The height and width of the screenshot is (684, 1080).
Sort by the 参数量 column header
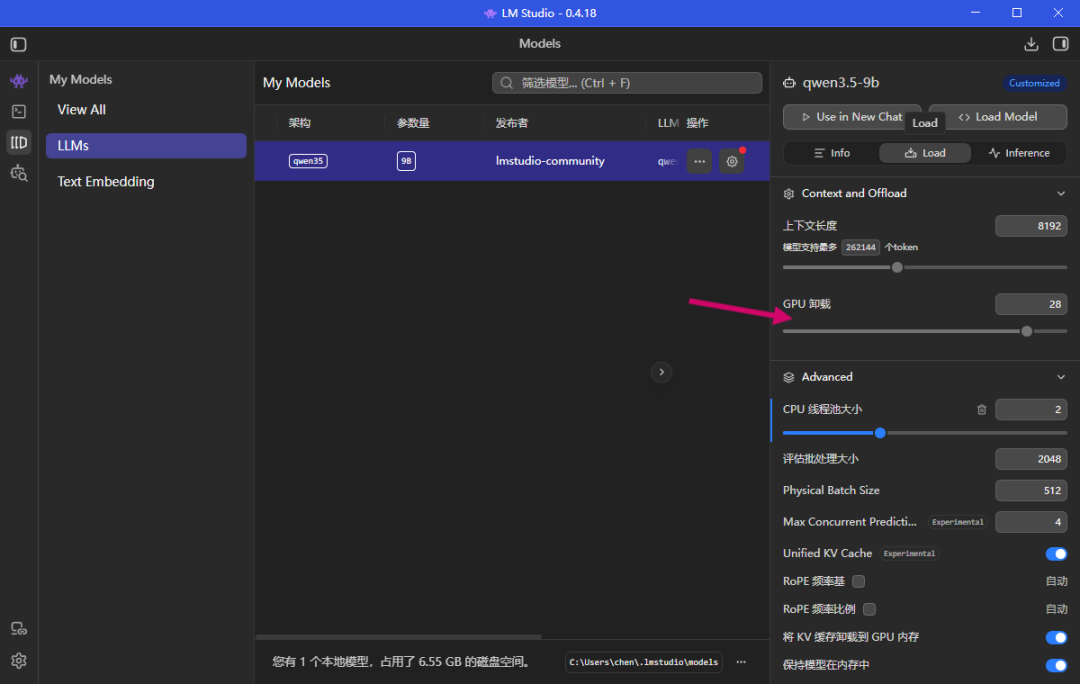(413, 123)
